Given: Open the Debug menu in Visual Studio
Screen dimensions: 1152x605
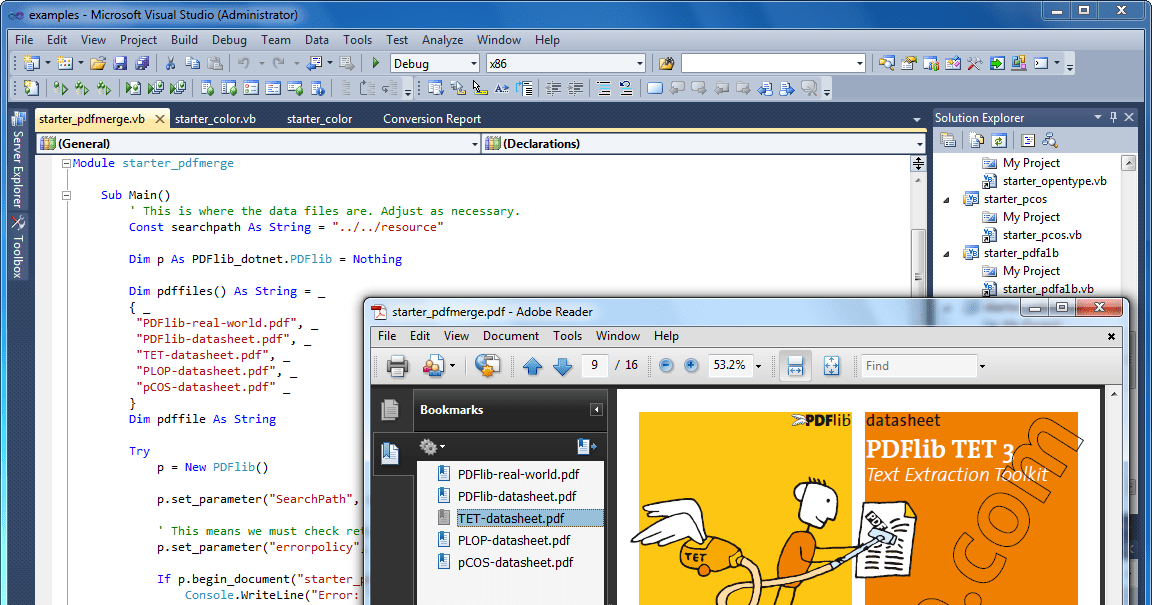Looking at the screenshot, I should (229, 40).
